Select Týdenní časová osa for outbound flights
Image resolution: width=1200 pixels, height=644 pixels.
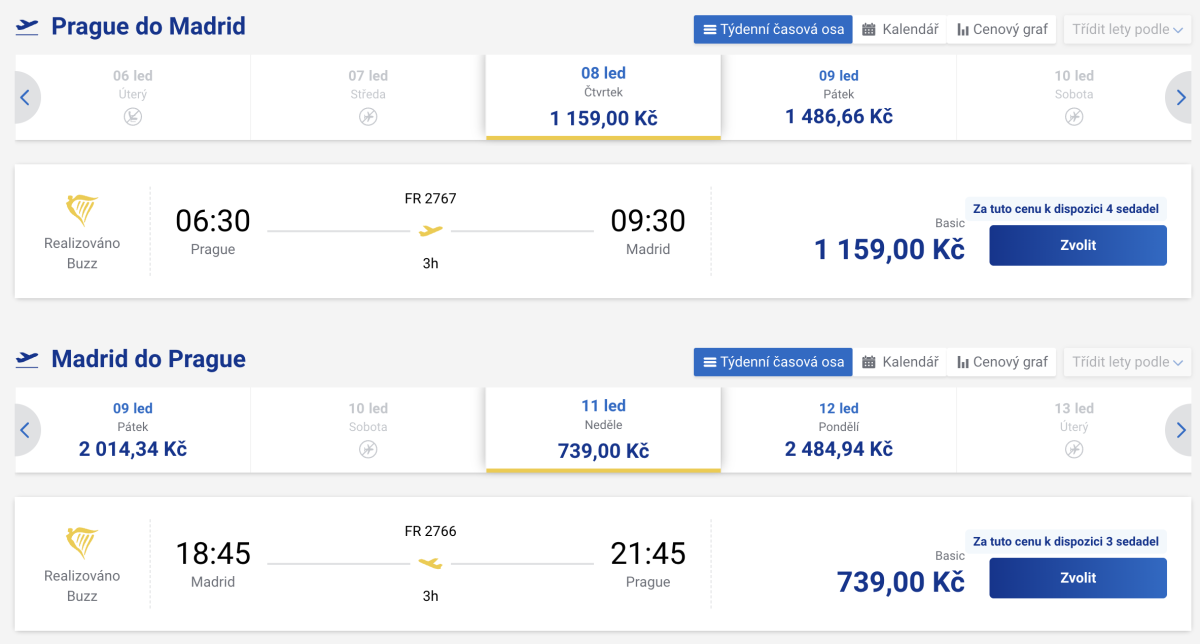point(773,29)
